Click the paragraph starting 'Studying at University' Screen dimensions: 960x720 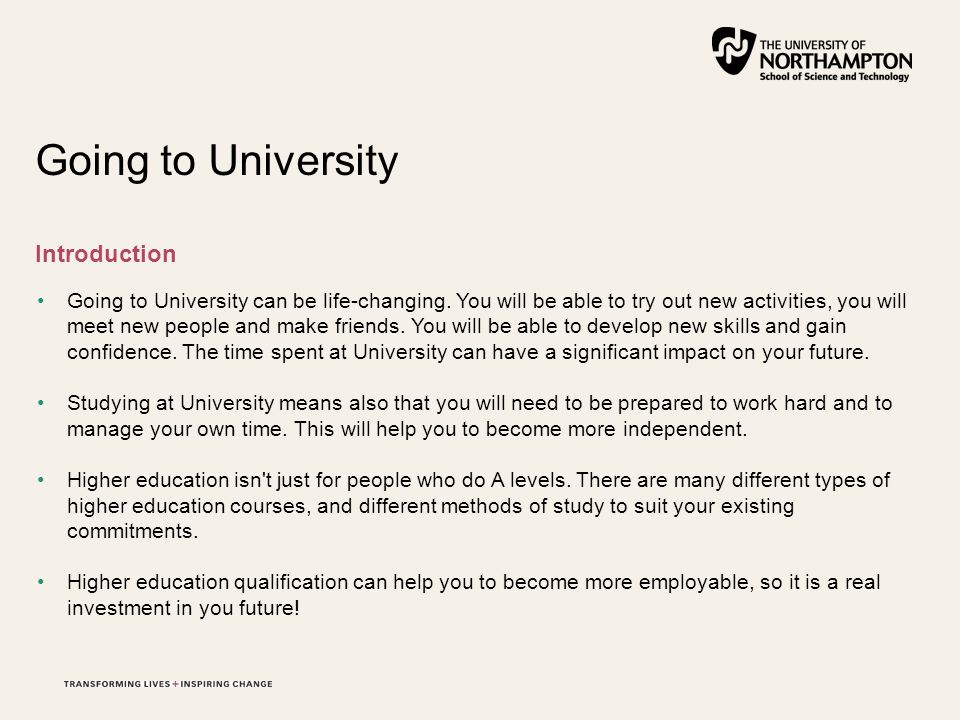click(479, 416)
